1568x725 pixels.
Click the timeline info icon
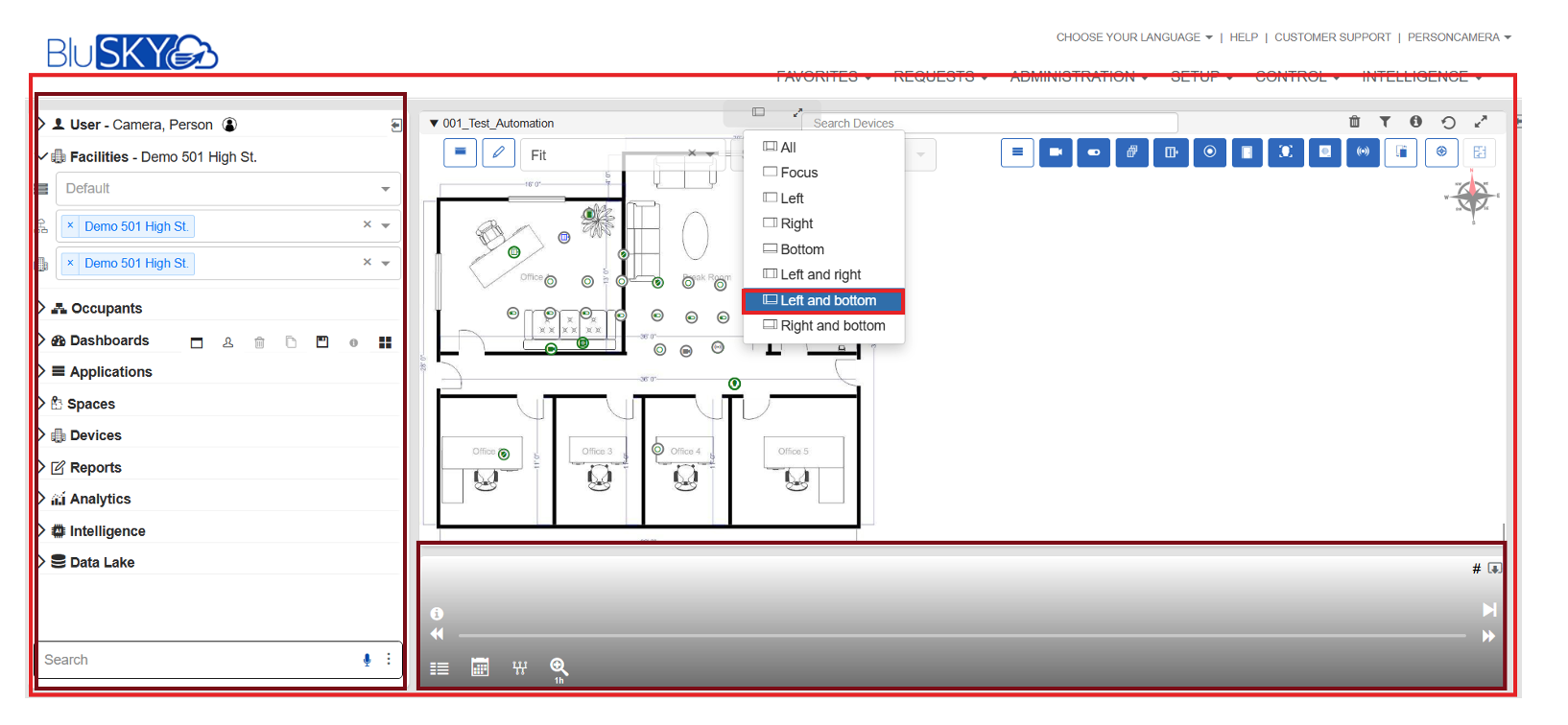click(437, 614)
